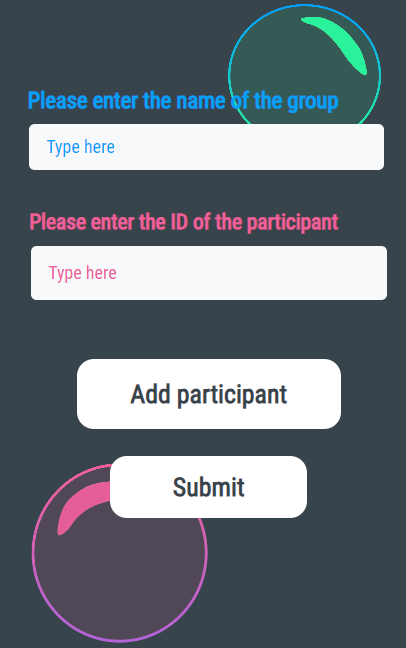Click the blue "Type here" placeholder text
This screenshot has width=406, height=648.
[x=81, y=147]
